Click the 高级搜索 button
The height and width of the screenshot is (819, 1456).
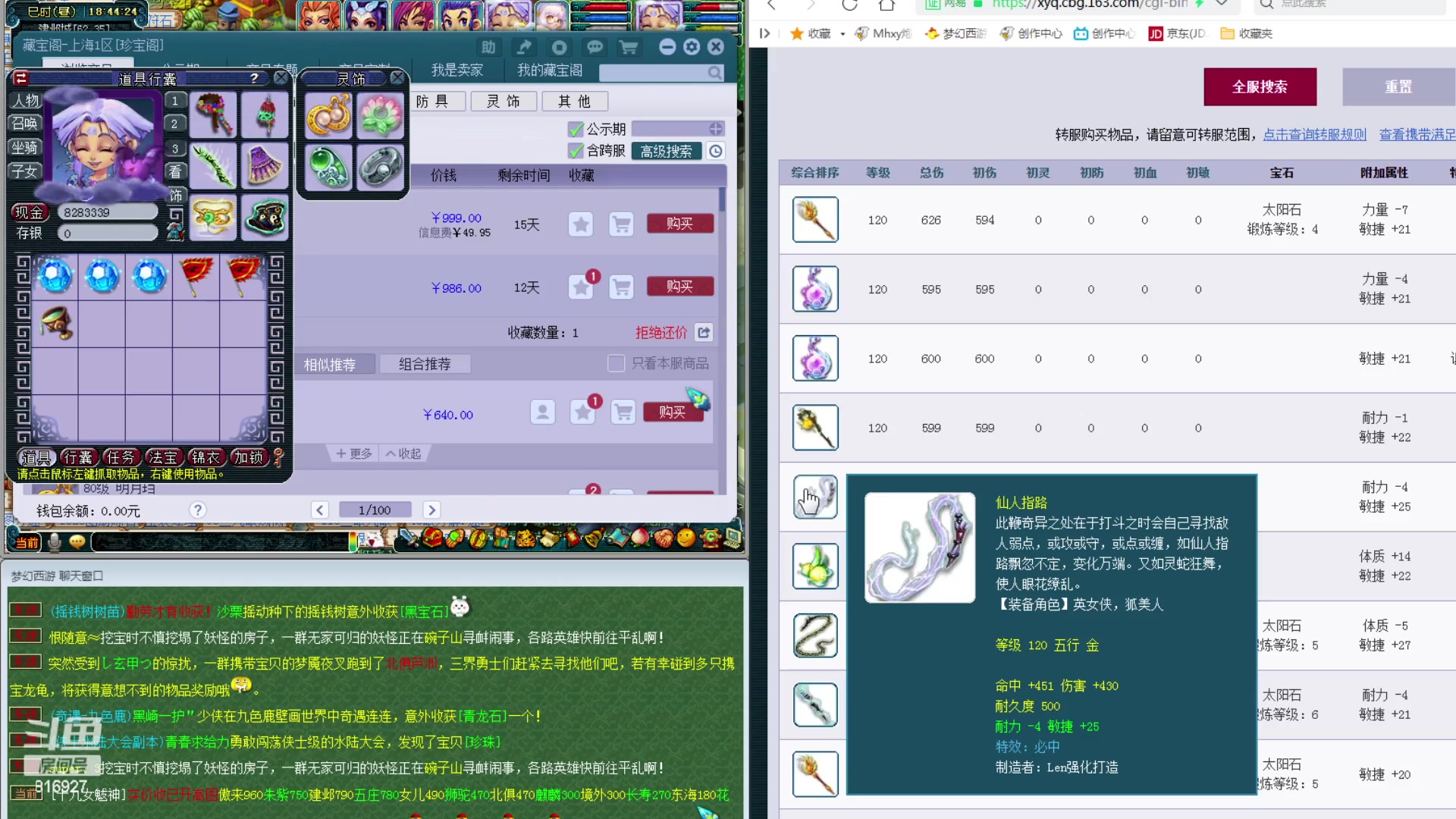click(667, 151)
